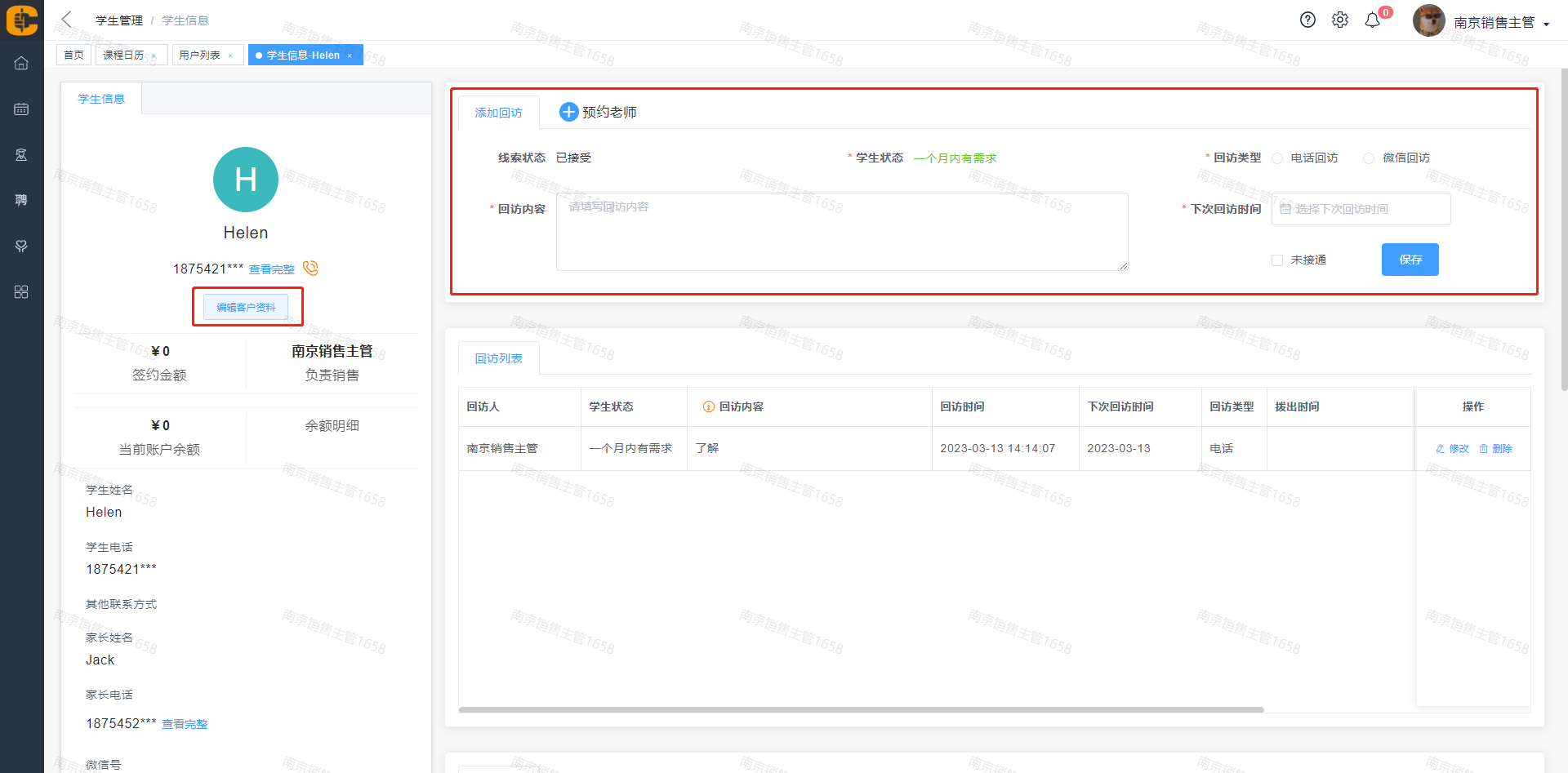Click the home icon in the sidebar
Image resolution: width=1568 pixels, height=773 pixels.
pyautogui.click(x=21, y=63)
